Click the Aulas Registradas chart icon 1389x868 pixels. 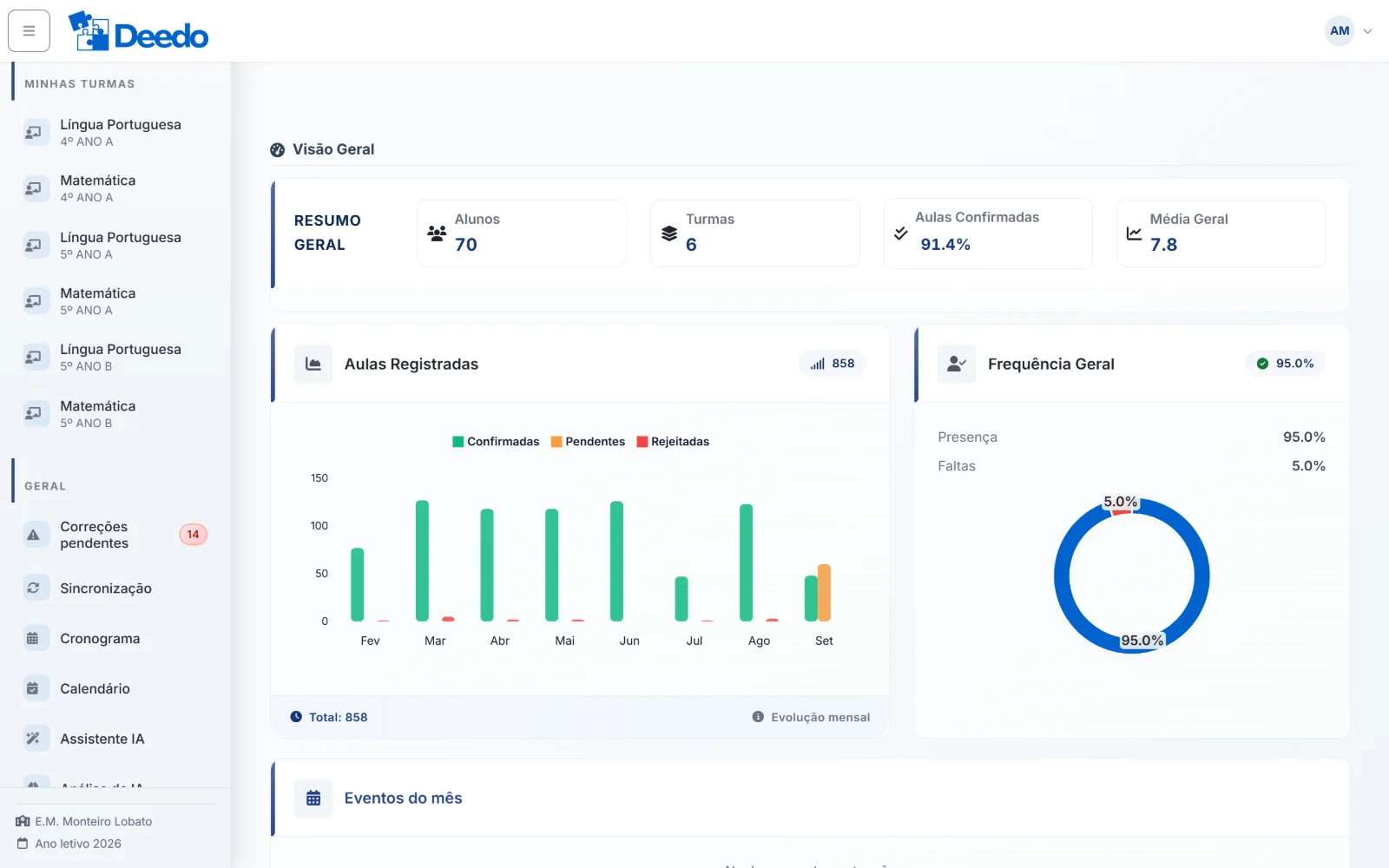coord(313,364)
